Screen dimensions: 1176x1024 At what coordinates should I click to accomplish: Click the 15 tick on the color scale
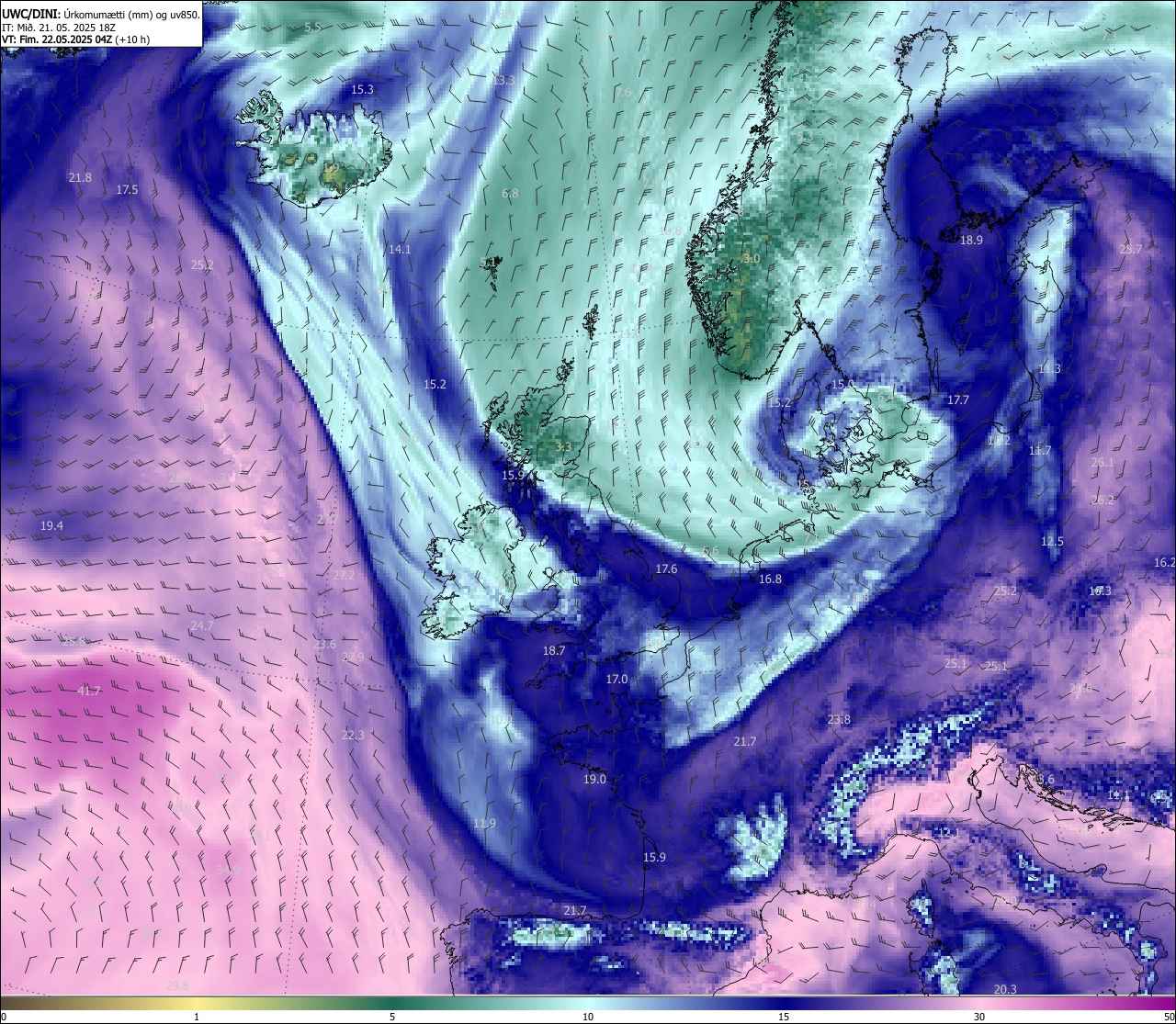point(784,1017)
